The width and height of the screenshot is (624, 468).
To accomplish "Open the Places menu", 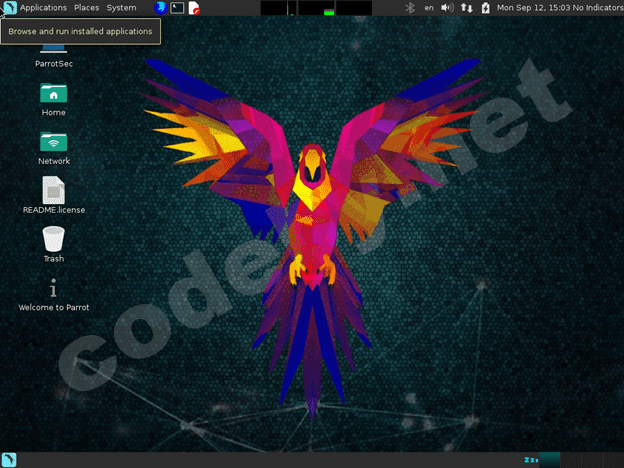I will 86,8.
